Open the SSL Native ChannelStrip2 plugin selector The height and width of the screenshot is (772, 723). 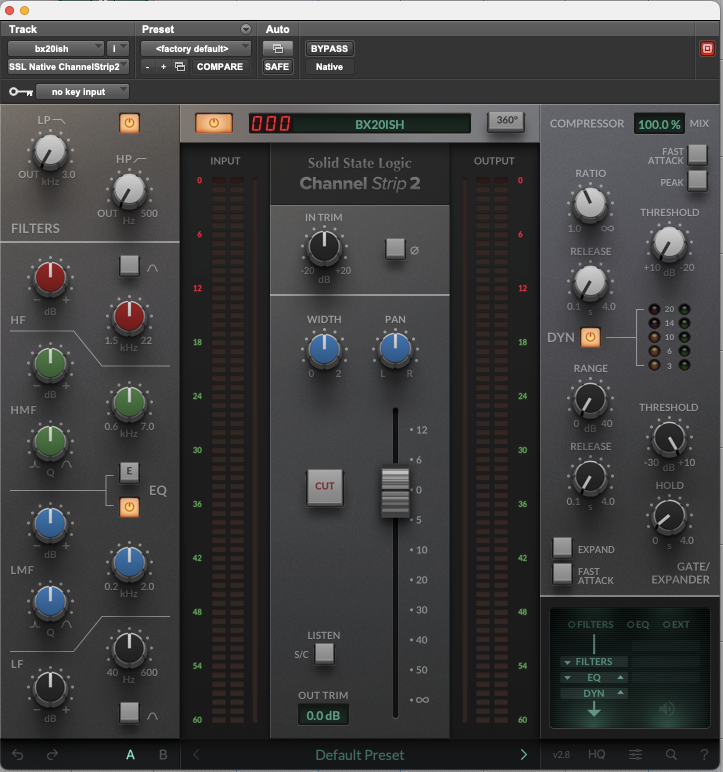68,66
